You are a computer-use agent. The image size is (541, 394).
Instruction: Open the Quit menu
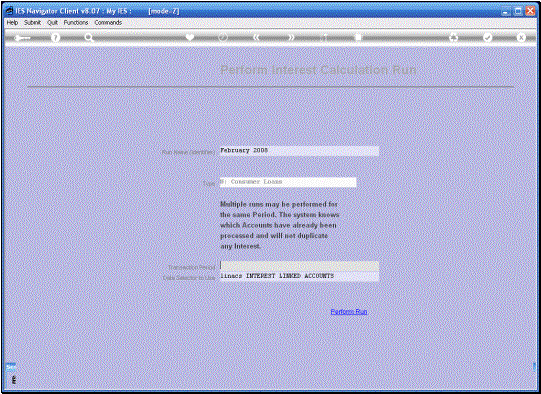[52, 22]
